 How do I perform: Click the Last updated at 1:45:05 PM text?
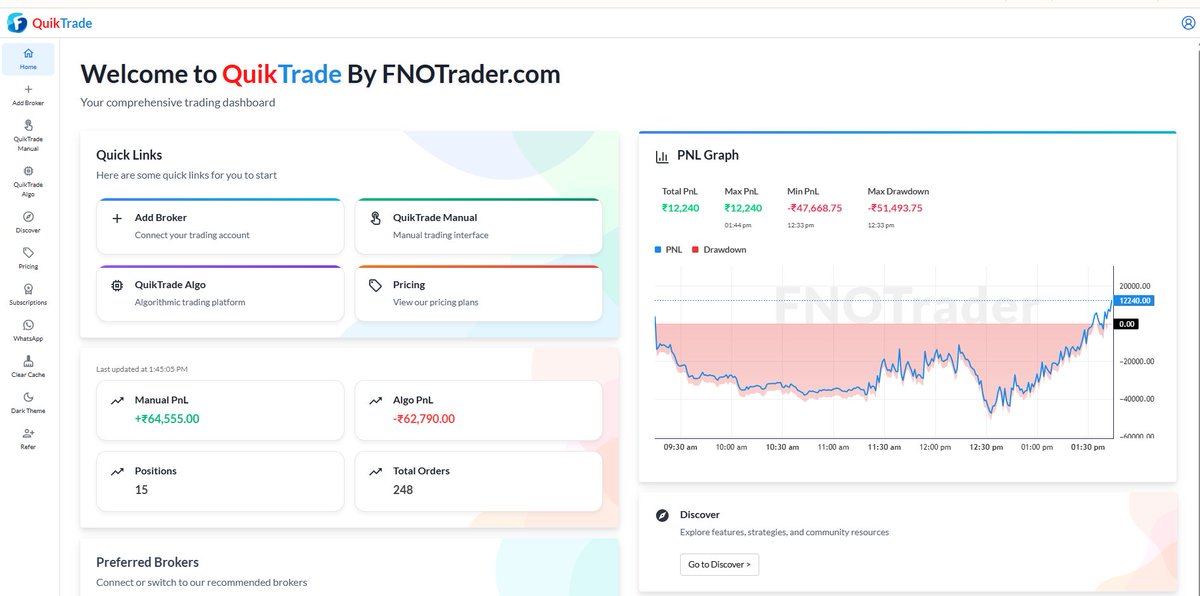tap(142, 369)
